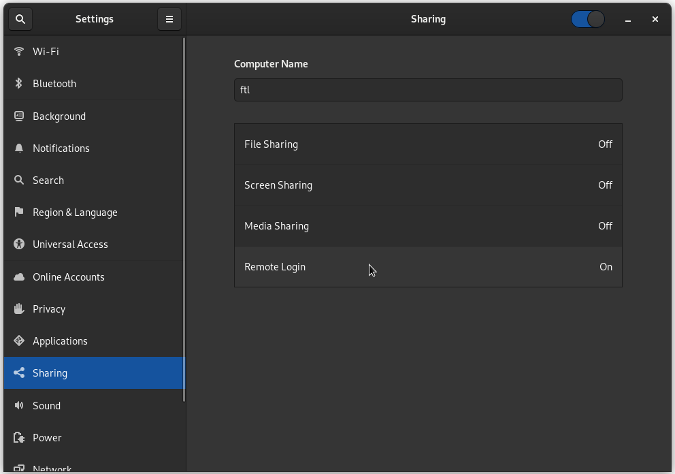This screenshot has width=675, height=474.
Task: Click the Region & Language flag icon
Action: [19, 212]
